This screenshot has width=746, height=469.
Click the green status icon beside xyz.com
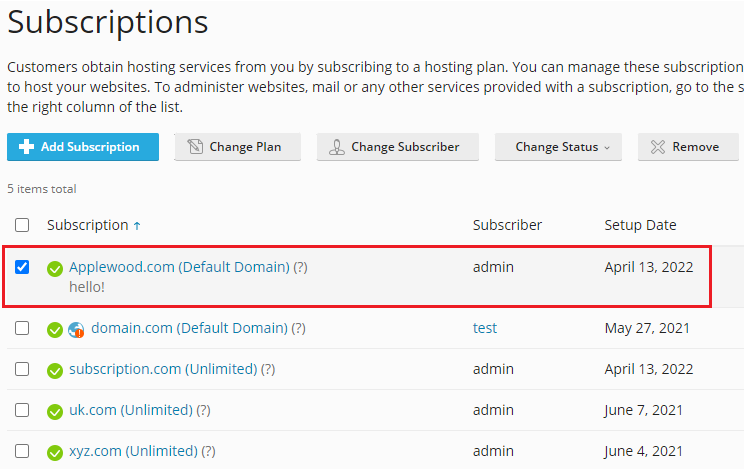pyautogui.click(x=55, y=452)
